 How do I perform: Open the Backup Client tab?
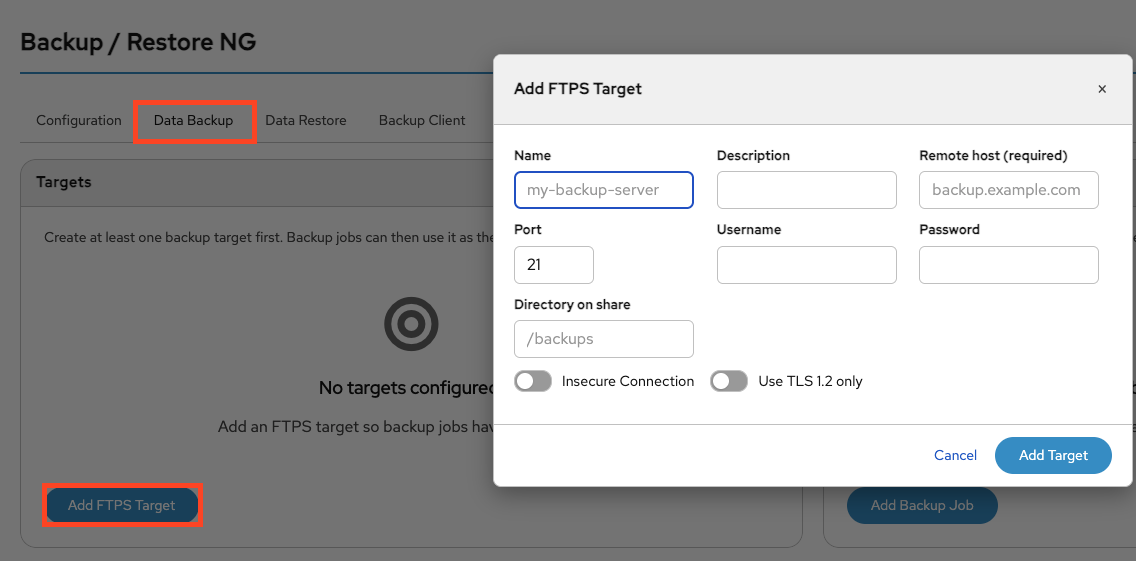422,120
